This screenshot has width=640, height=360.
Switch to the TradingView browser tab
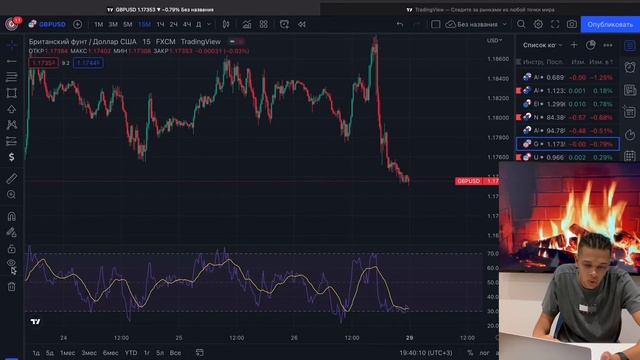click(x=480, y=9)
